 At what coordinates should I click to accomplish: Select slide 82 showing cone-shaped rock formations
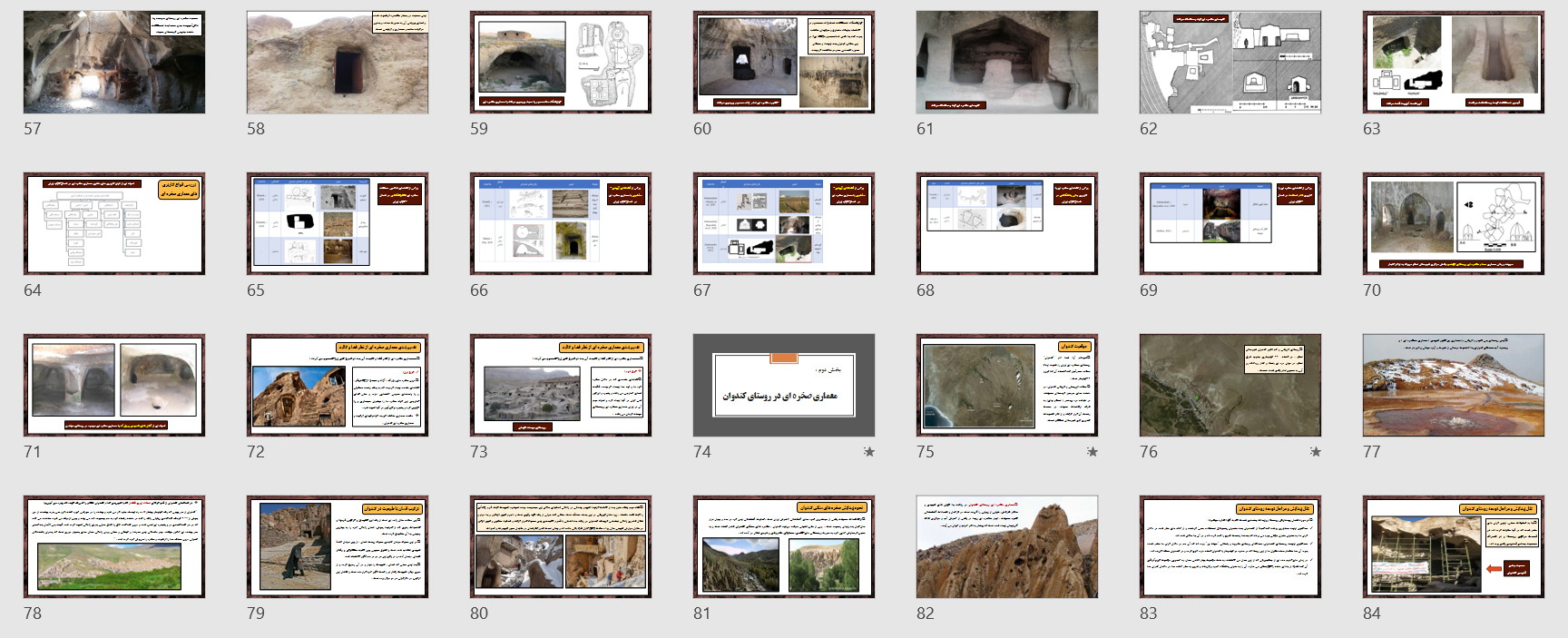coord(1007,547)
